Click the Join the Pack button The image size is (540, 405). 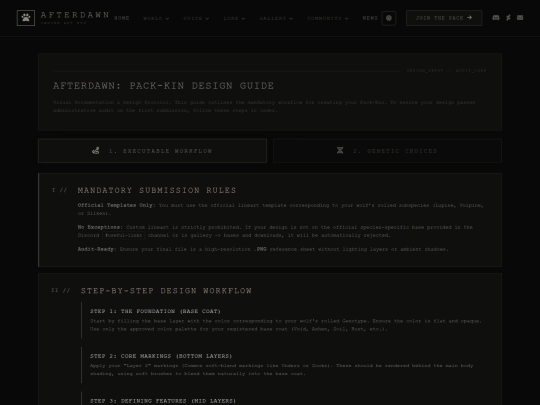coord(444,18)
